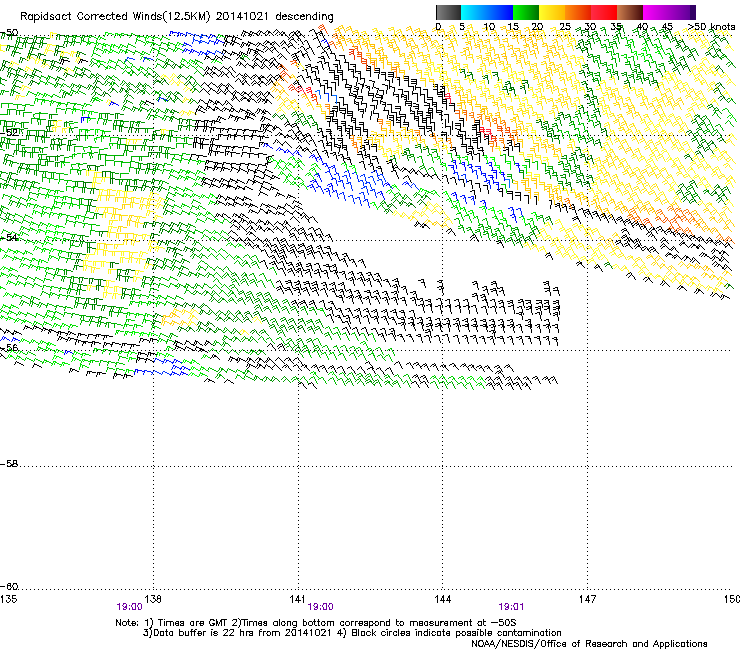Pick the yellow 20-25 knots legend swatch
Image resolution: width=740 pixels, height=650 pixels.
coord(552,12)
